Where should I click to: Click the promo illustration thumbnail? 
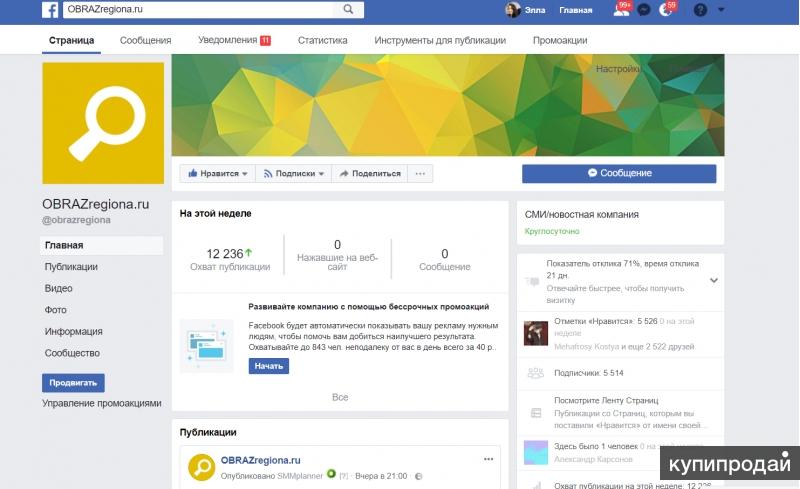point(207,346)
